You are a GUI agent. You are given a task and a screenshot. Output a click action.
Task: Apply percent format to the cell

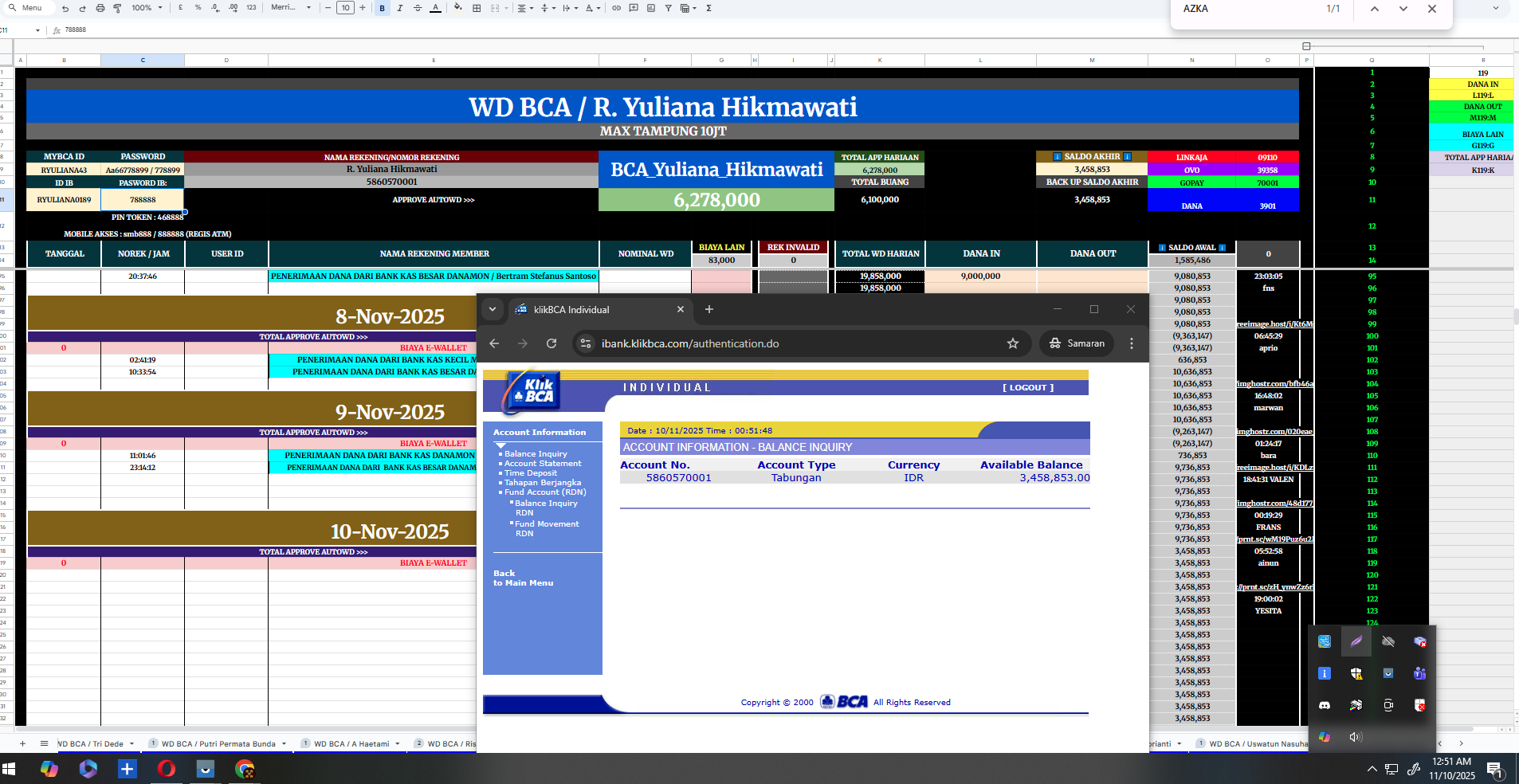click(198, 8)
